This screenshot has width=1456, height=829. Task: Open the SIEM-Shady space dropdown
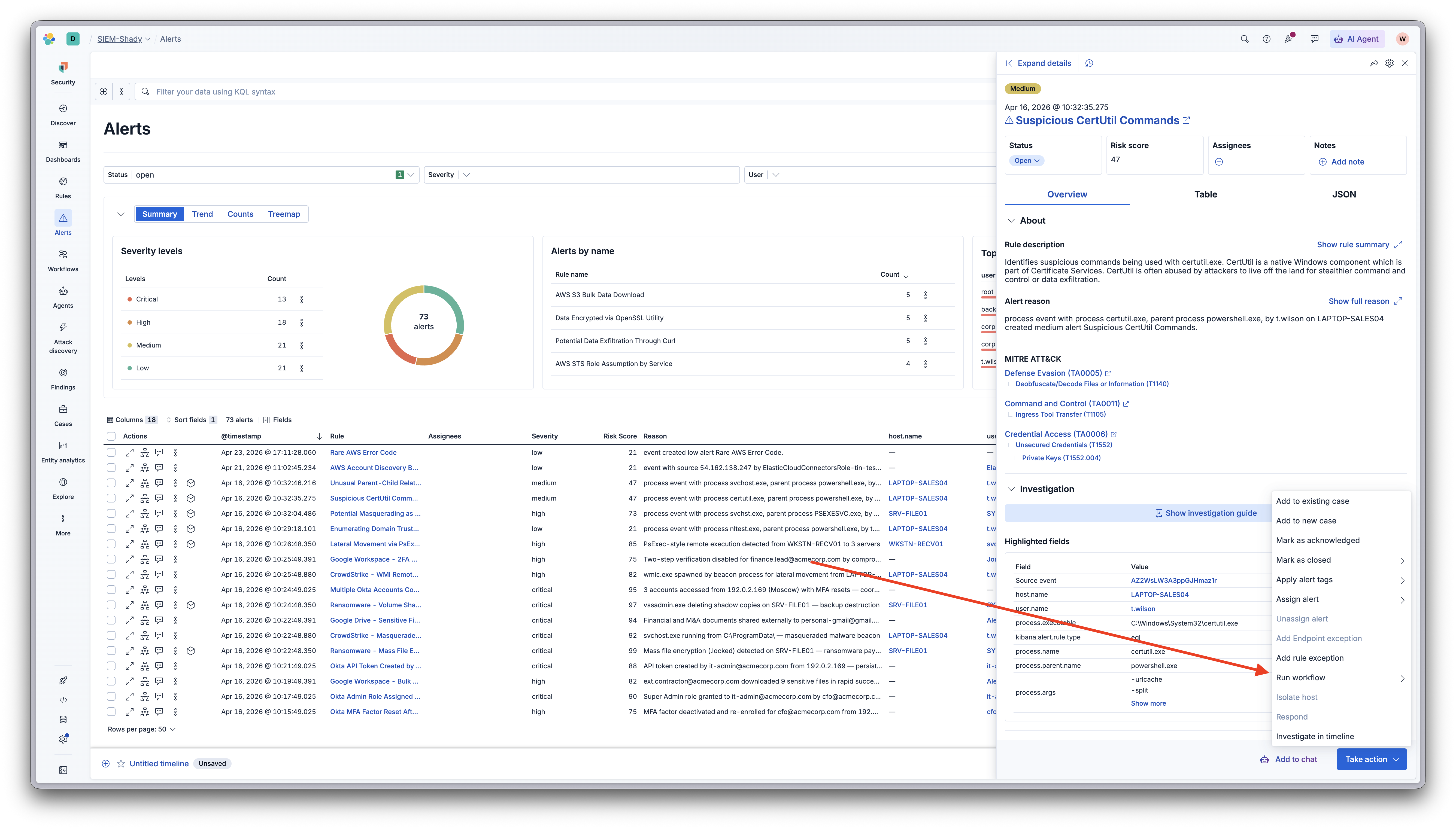click(x=124, y=39)
